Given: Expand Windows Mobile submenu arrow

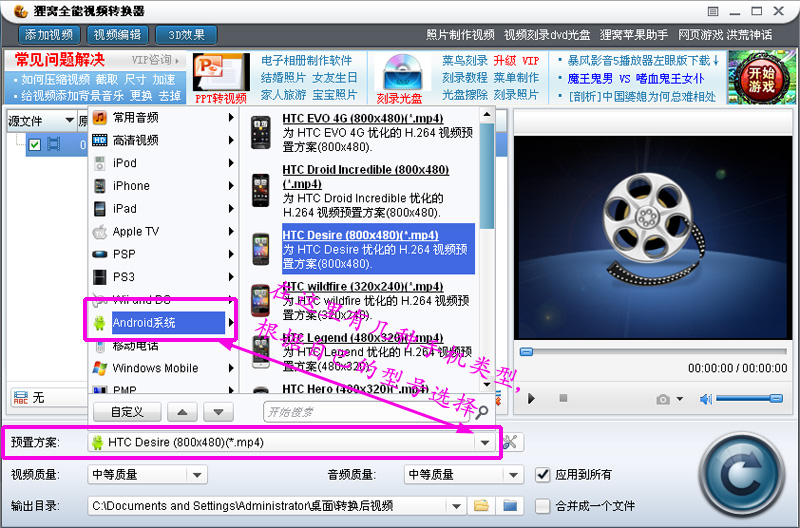Looking at the screenshot, I should 231,368.
